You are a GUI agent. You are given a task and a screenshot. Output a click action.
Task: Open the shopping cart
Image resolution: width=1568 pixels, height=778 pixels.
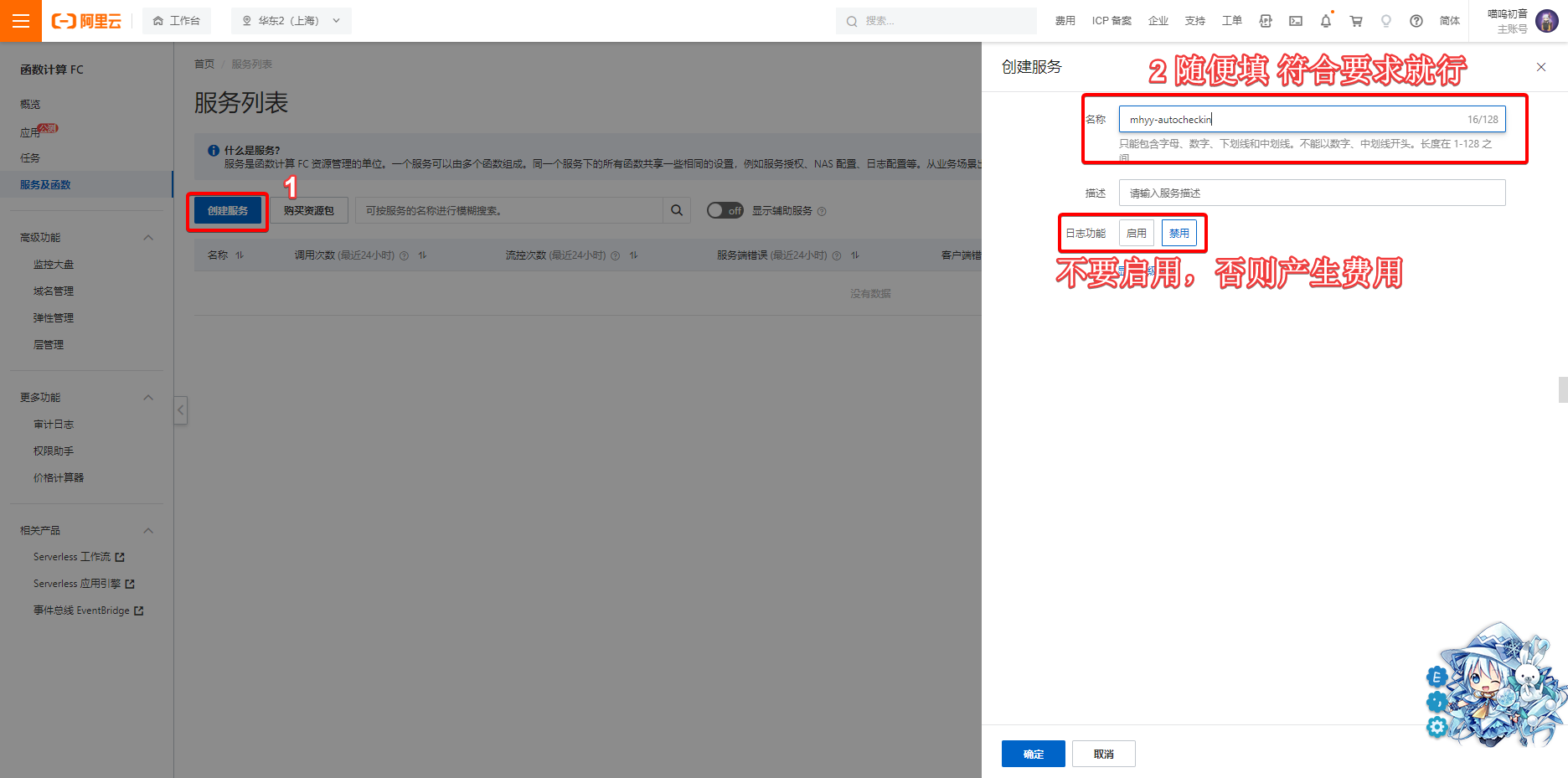(x=1356, y=21)
